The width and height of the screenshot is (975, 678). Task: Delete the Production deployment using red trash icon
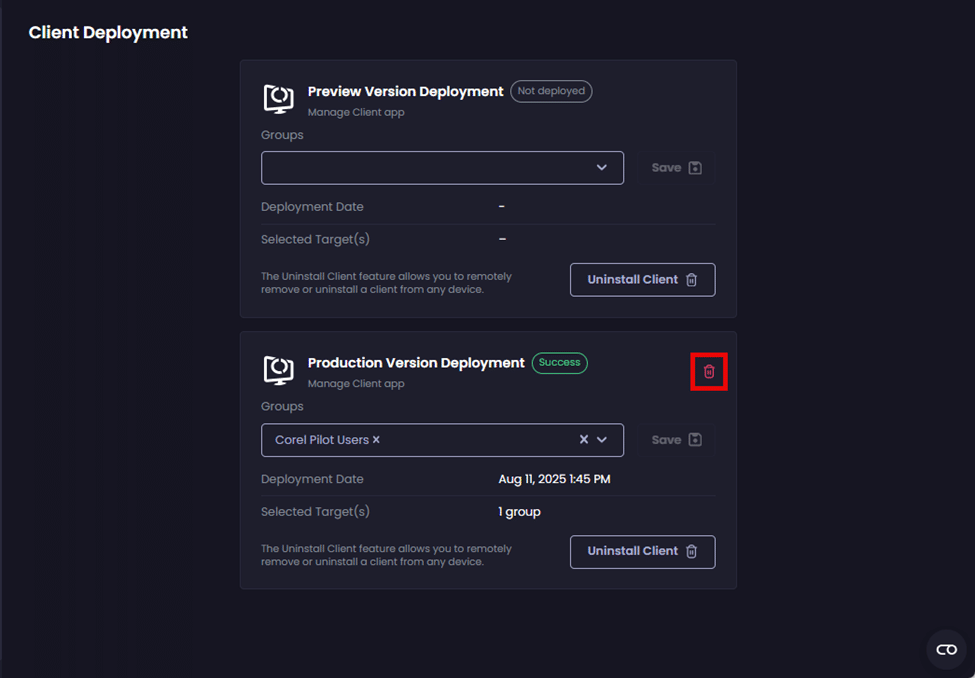click(709, 372)
